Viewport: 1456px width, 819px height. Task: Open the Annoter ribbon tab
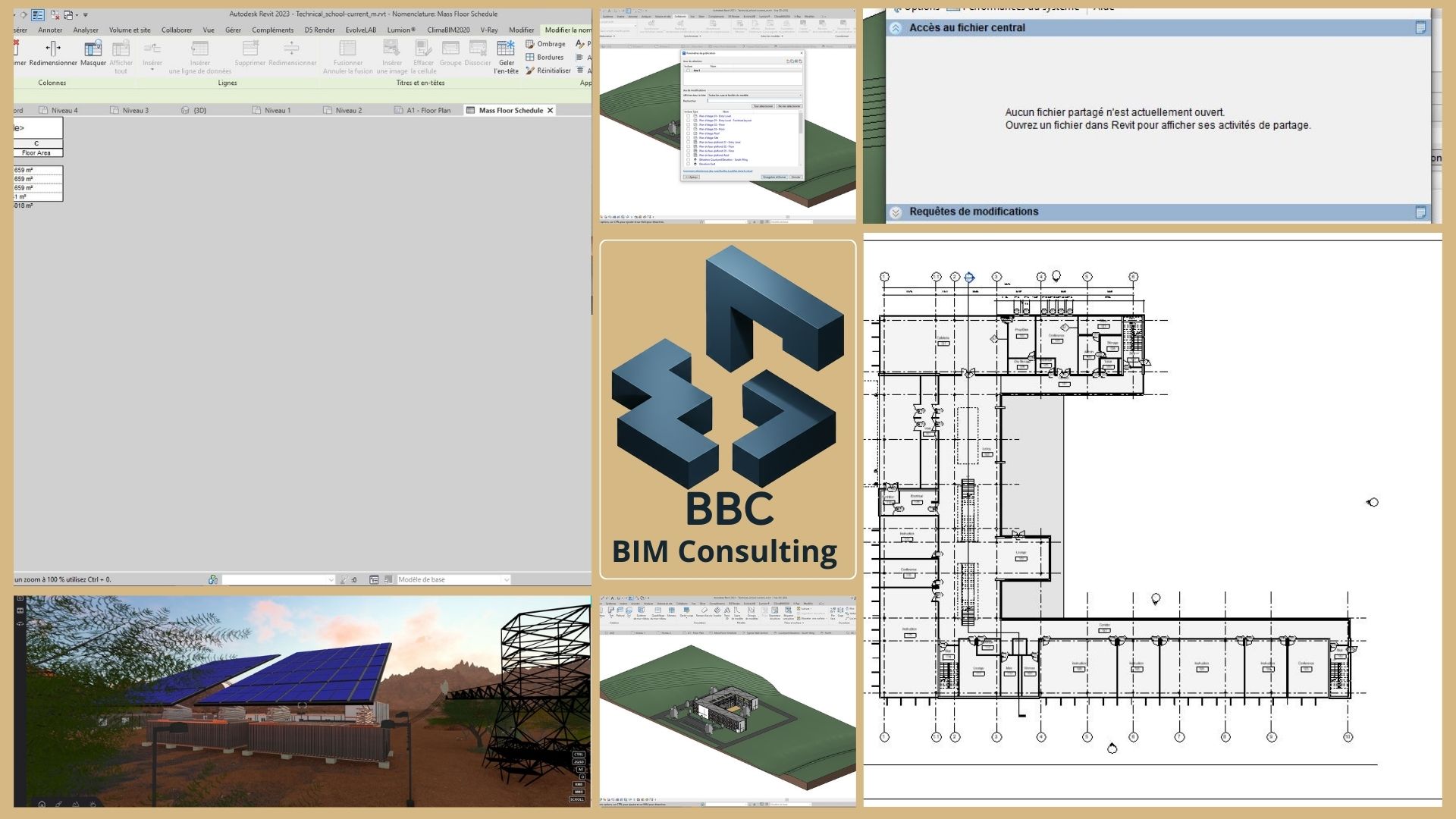pos(50,30)
